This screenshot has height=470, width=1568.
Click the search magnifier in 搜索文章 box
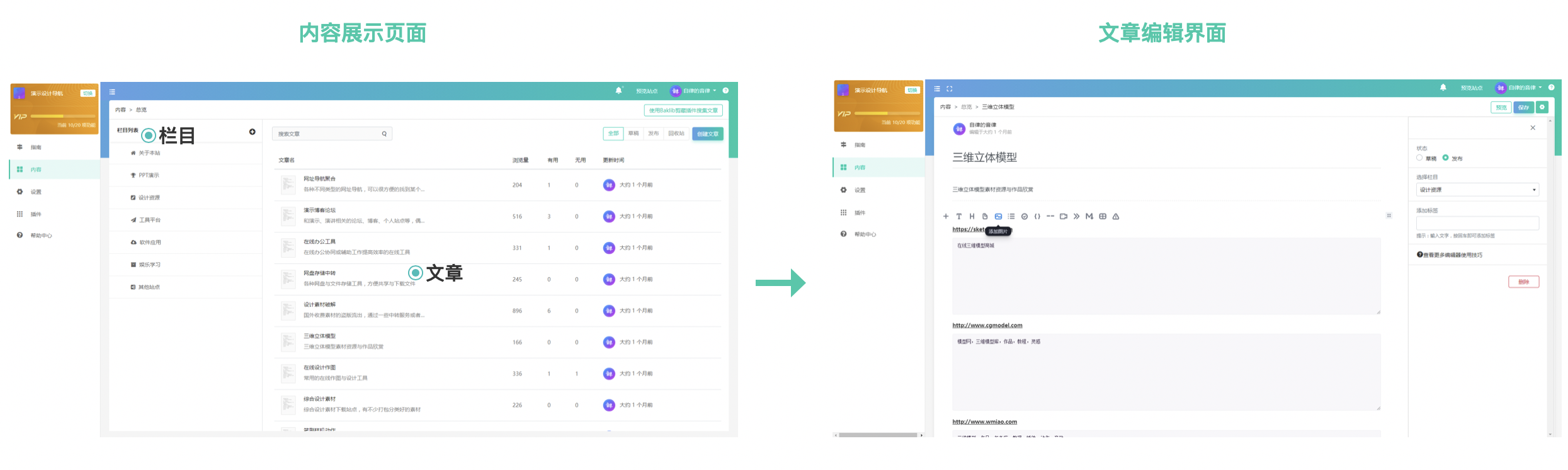point(384,134)
